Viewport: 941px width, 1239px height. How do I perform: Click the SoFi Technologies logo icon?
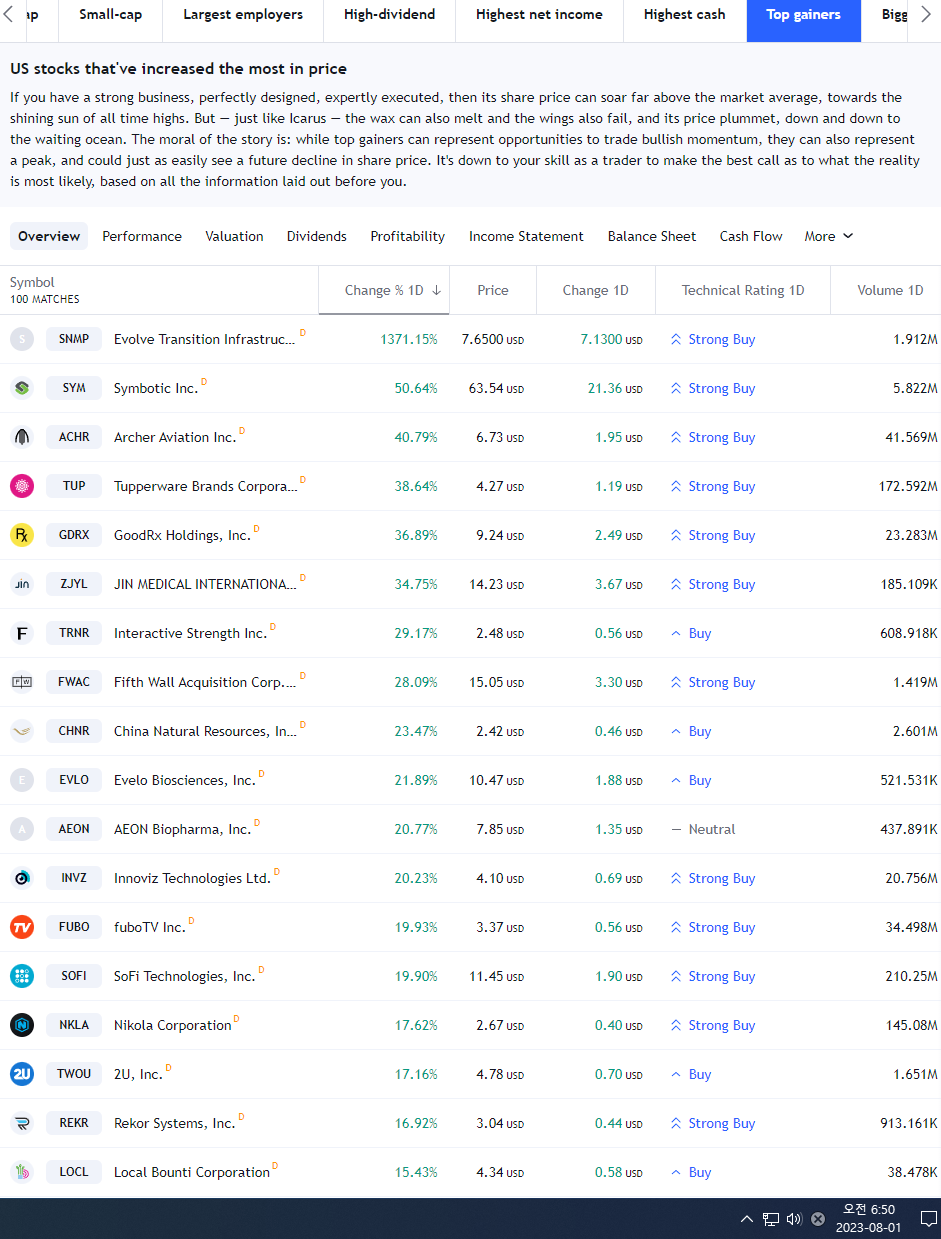(x=22, y=976)
